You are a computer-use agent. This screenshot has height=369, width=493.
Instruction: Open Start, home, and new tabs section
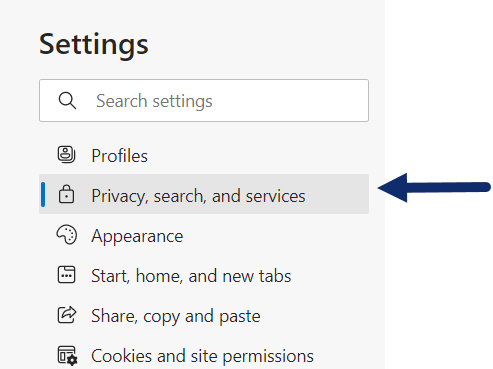point(191,276)
